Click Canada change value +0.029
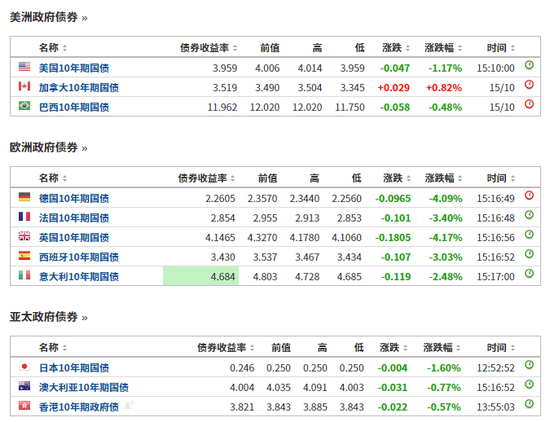The image size is (550, 422). point(393,88)
